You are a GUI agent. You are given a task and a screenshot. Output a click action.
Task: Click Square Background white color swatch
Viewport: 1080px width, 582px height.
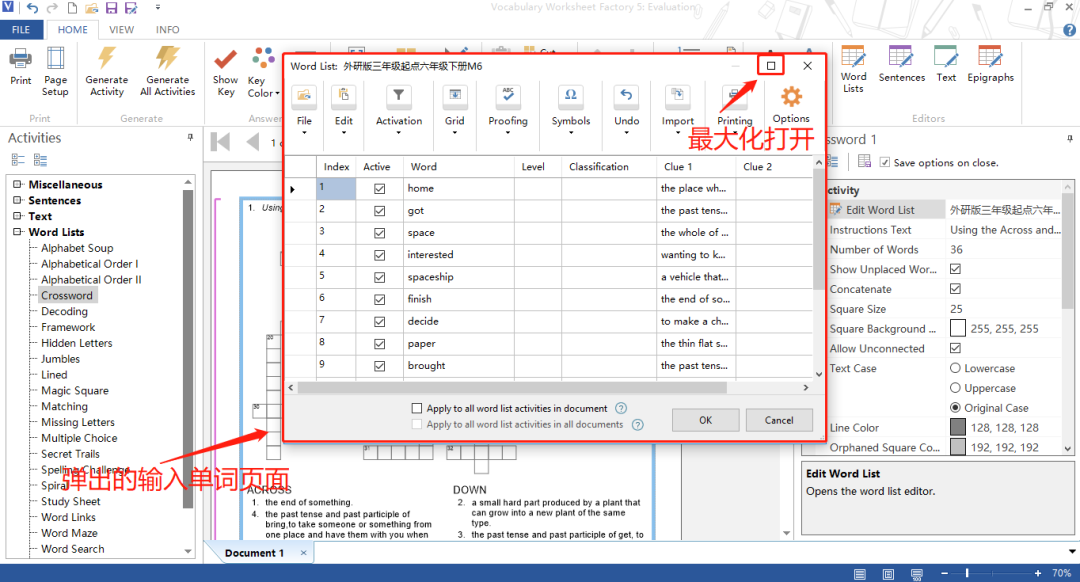pos(957,329)
